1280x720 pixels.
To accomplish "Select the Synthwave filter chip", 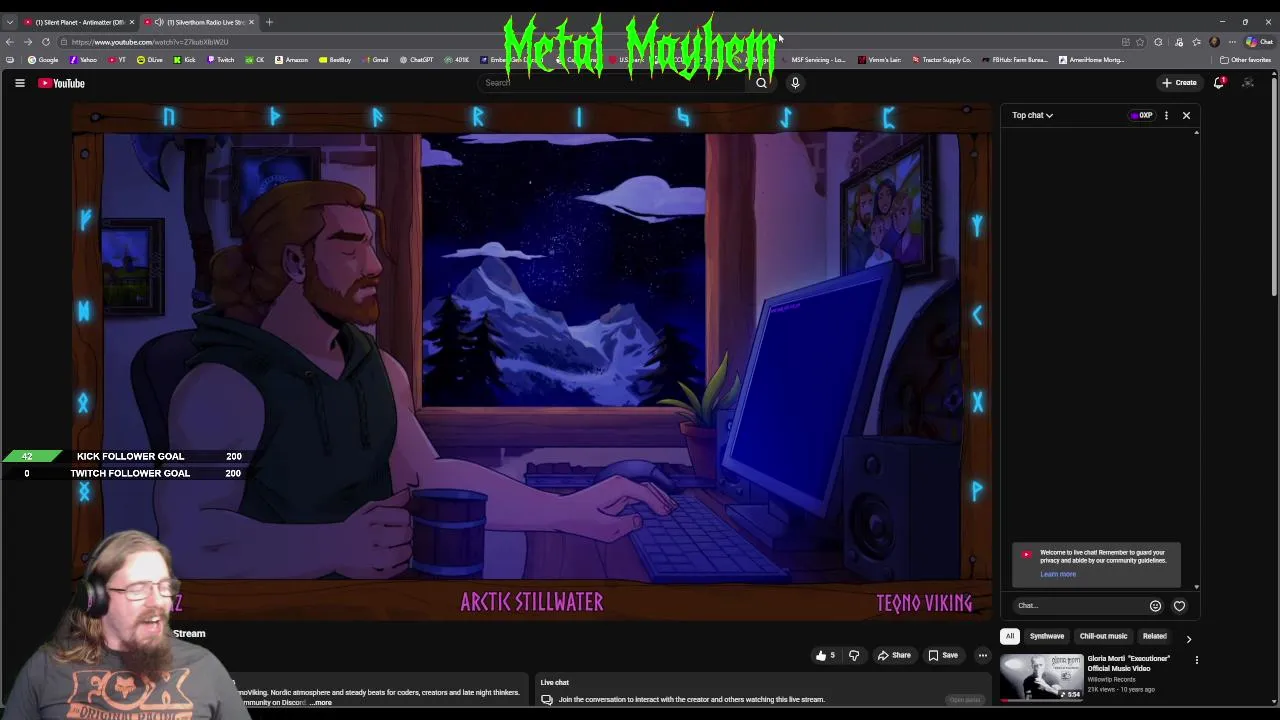I will (x=1047, y=636).
